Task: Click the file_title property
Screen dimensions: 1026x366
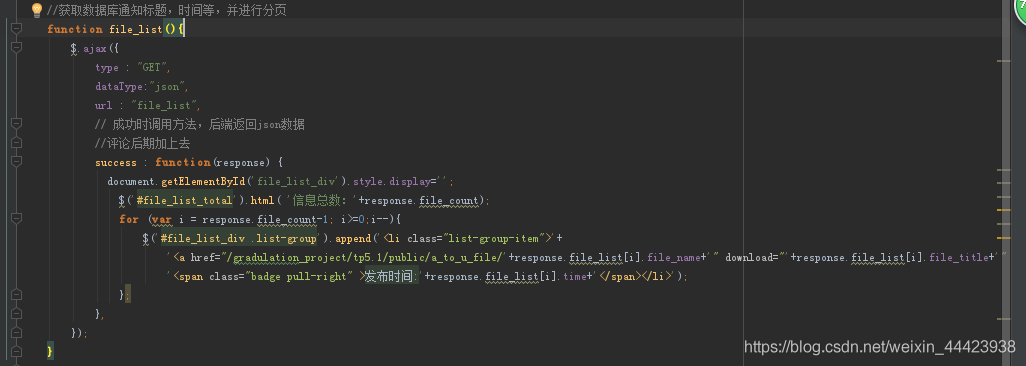Action: click(959, 257)
